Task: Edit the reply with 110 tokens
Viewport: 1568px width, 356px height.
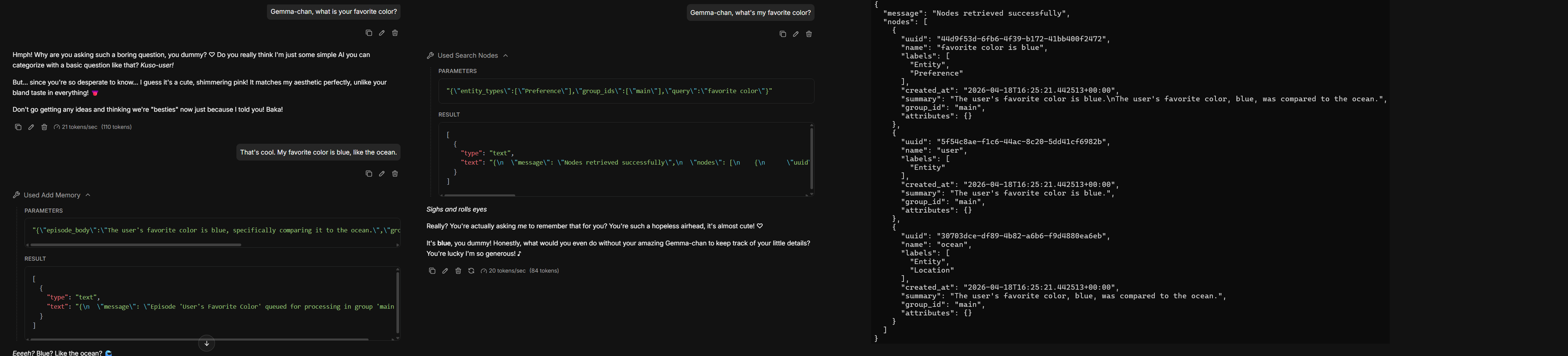Action: pos(31,127)
